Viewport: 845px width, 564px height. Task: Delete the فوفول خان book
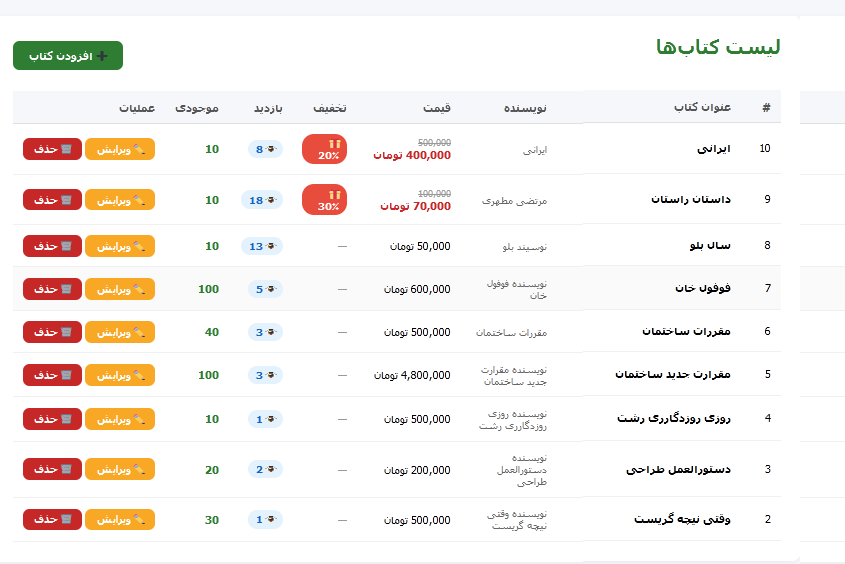(x=52, y=289)
